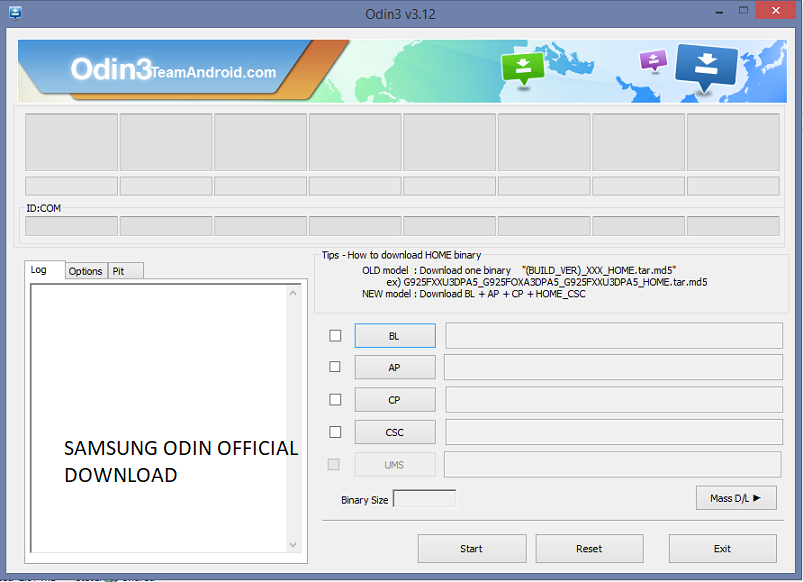Click the Odin application icon in the title bar
The image size is (803, 582).
pyautogui.click(x=12, y=13)
